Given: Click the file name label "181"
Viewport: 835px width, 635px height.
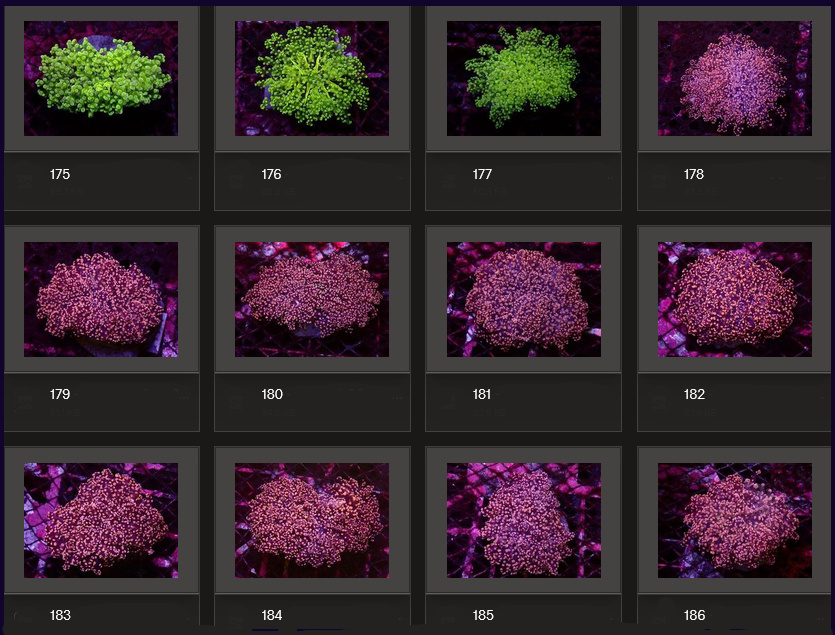Looking at the screenshot, I should [x=481, y=394].
